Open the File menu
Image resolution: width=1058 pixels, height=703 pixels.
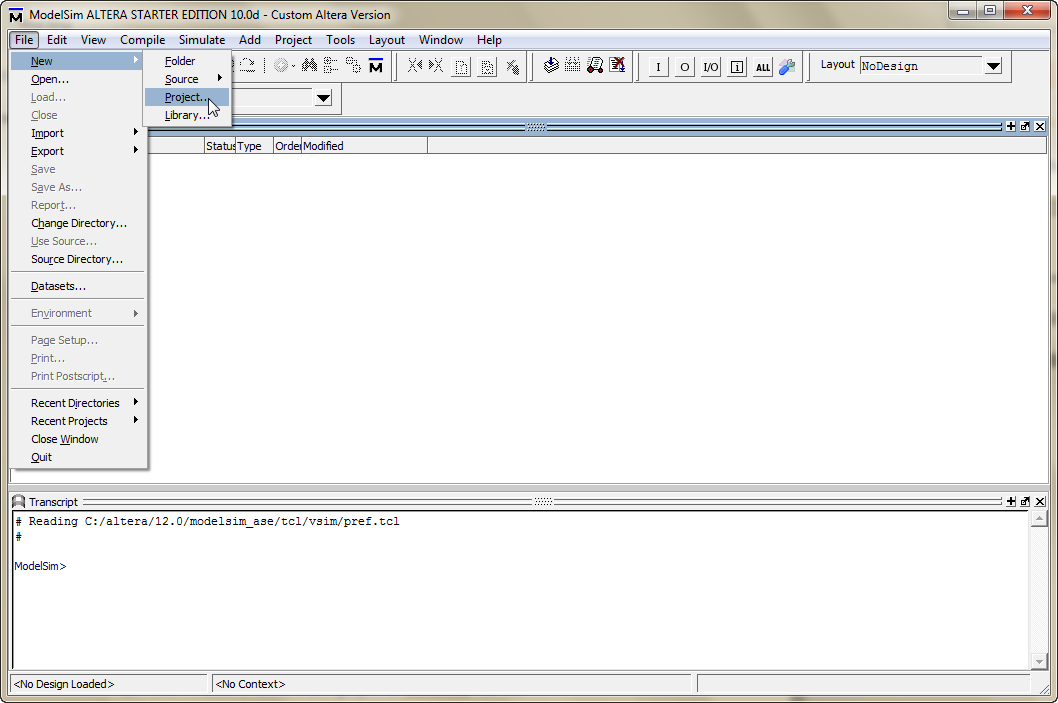point(24,40)
